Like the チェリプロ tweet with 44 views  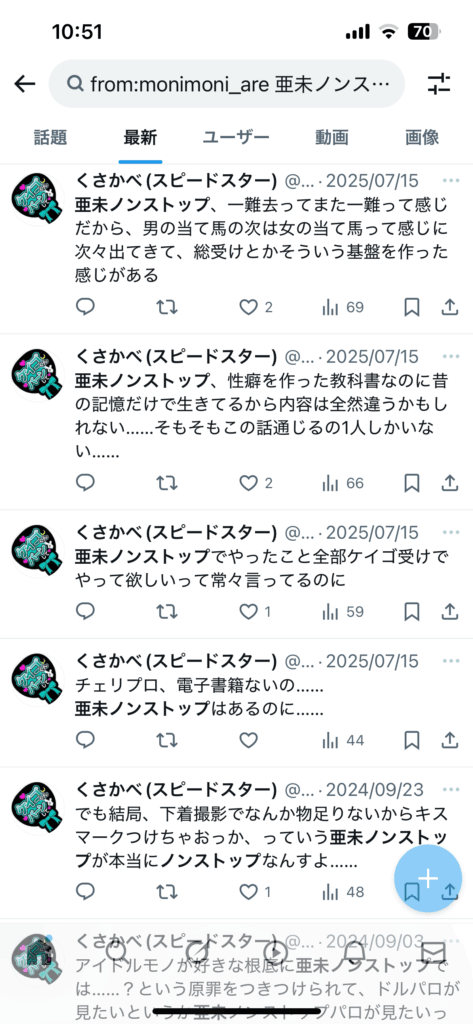(x=248, y=740)
